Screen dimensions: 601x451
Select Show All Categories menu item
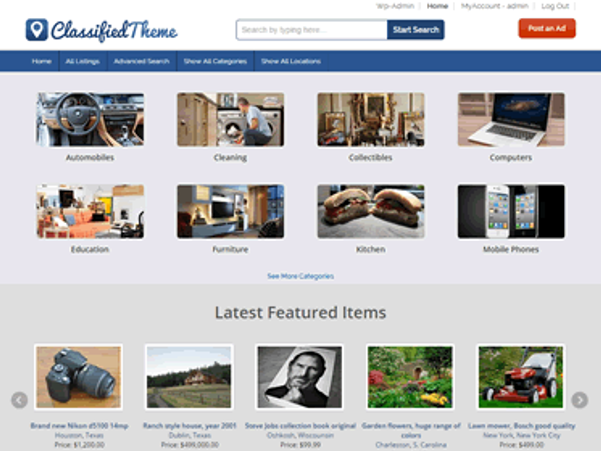pyautogui.click(x=215, y=61)
